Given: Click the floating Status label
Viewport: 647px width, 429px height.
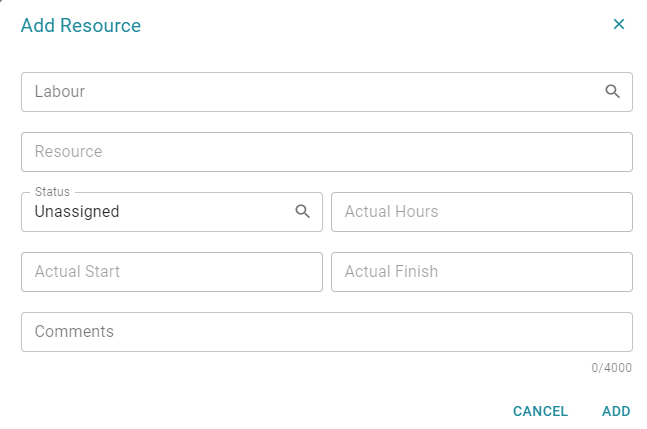Looking at the screenshot, I should click(52, 192).
